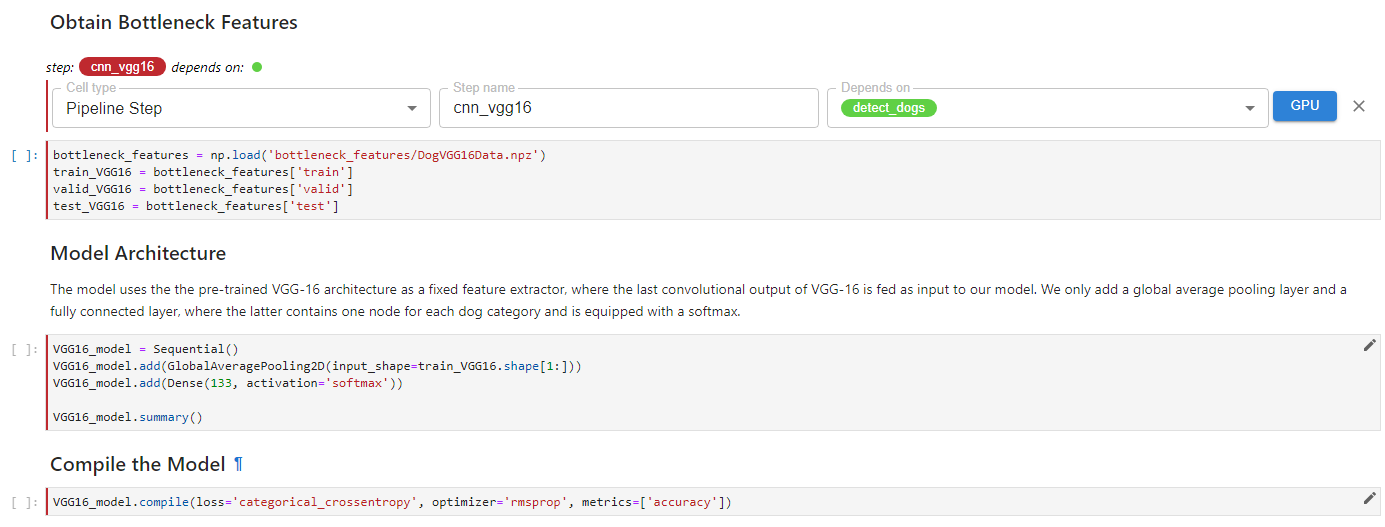Click the Obtain Bottleneck Features heading

coord(174,22)
